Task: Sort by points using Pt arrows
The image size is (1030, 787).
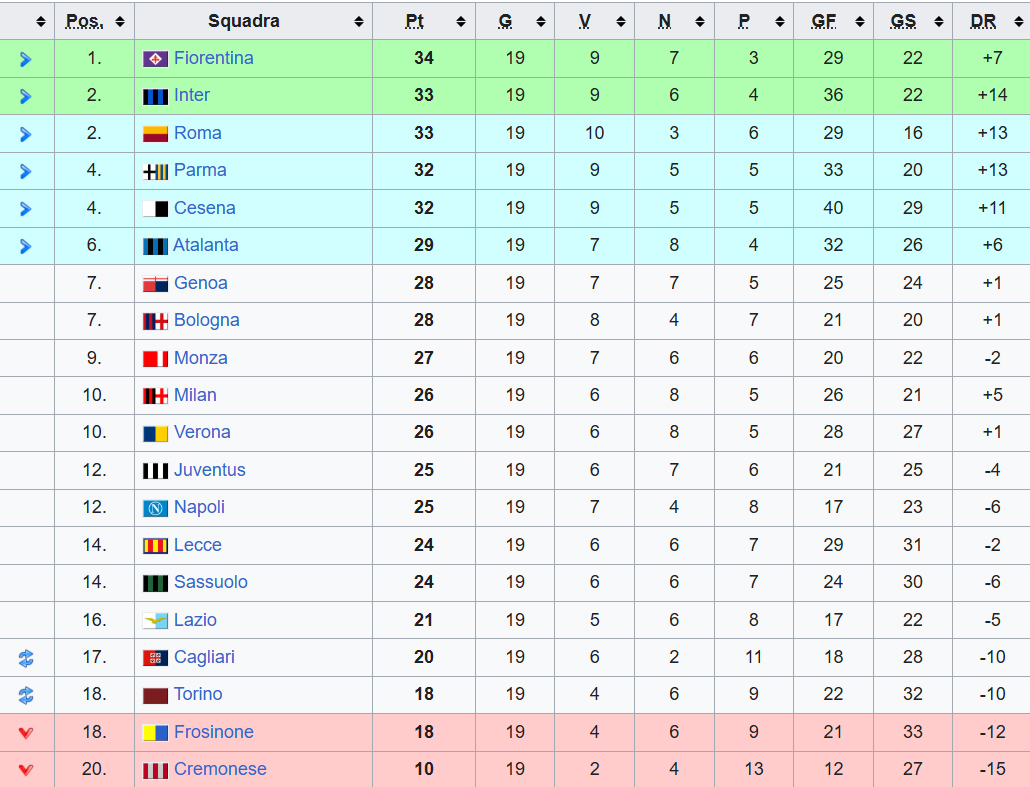Action: coord(460,21)
